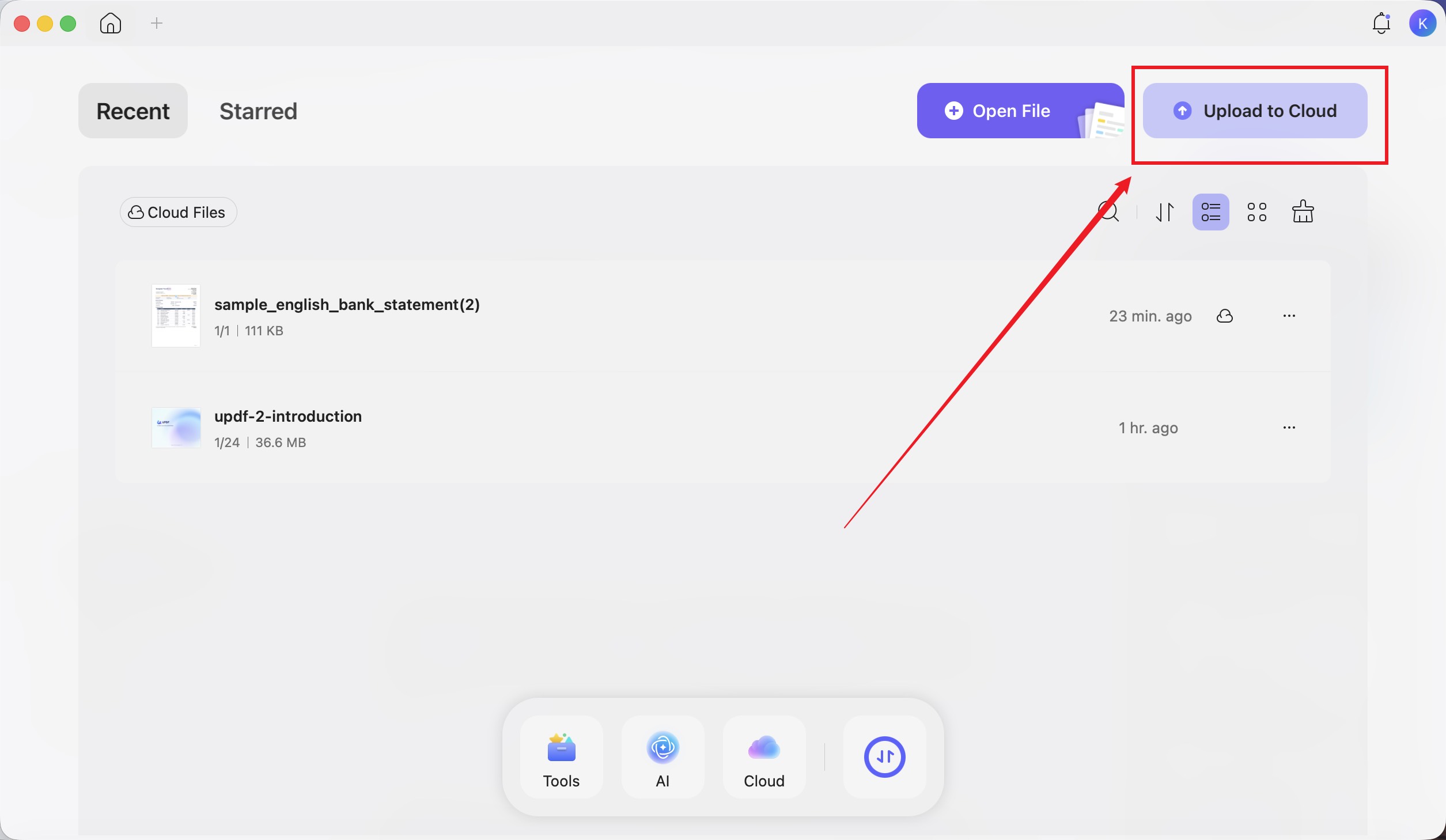Click the '1/24 | 36.6 MB' details text
The width and height of the screenshot is (1446, 840).
260,442
